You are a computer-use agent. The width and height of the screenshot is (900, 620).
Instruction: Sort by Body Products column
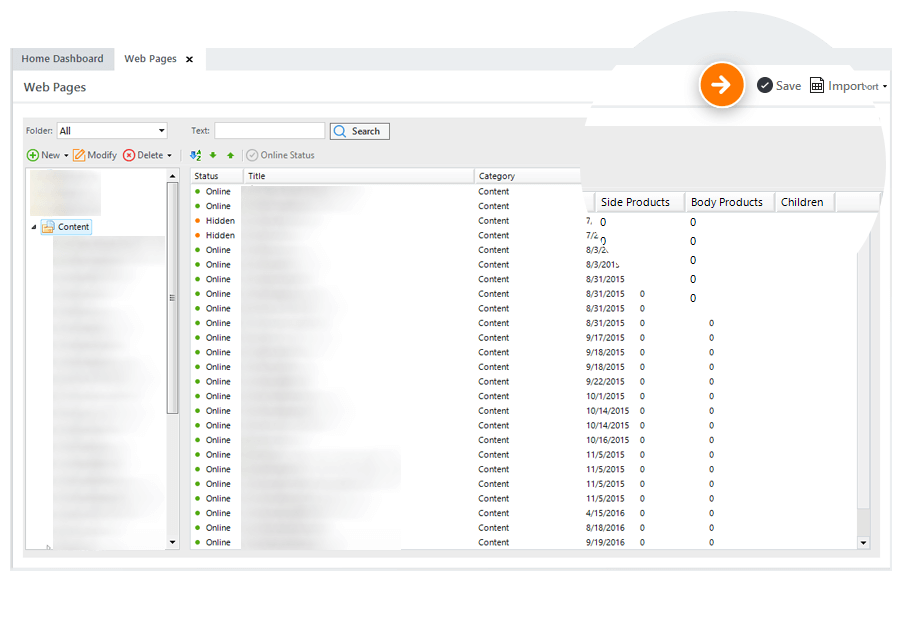pos(729,202)
